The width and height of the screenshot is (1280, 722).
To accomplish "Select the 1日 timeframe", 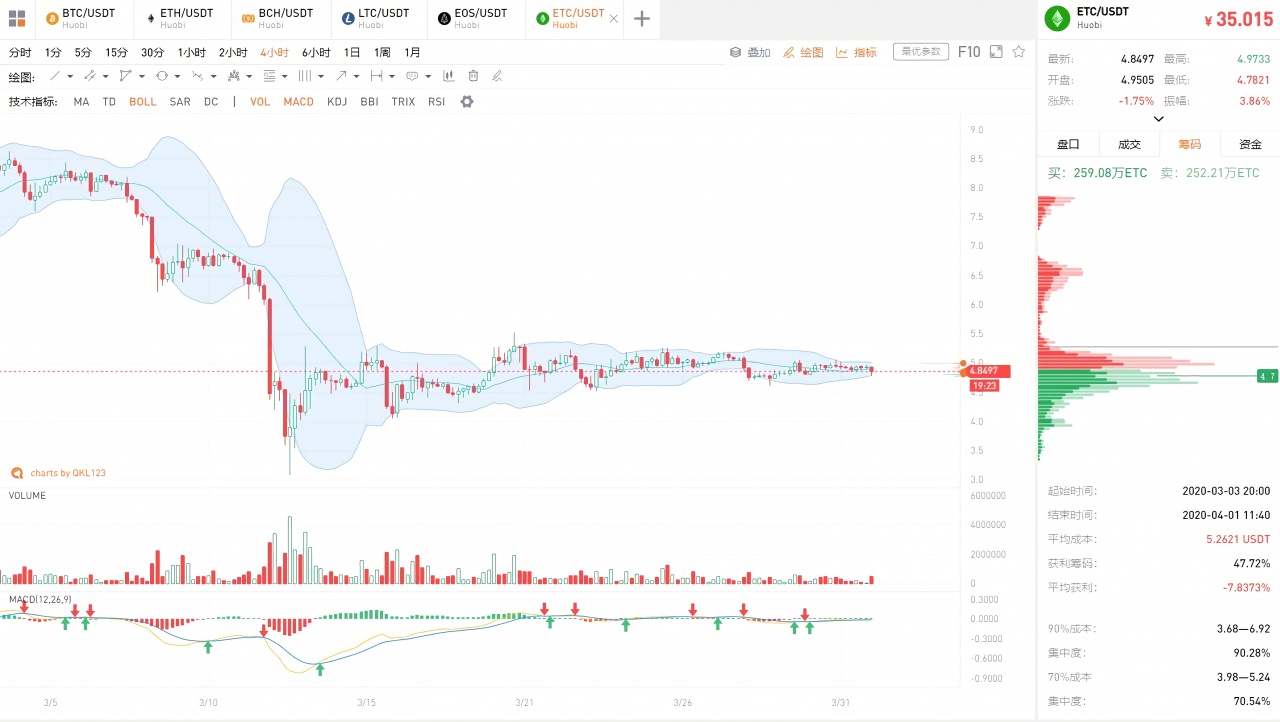I will [352, 52].
